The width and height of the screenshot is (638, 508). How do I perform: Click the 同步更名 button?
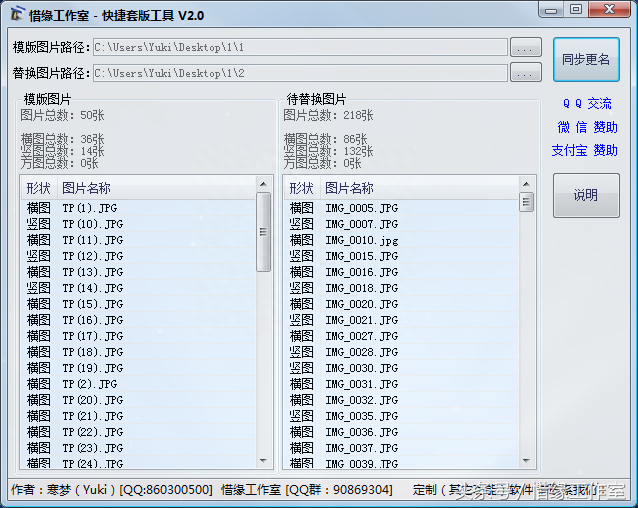[586, 60]
